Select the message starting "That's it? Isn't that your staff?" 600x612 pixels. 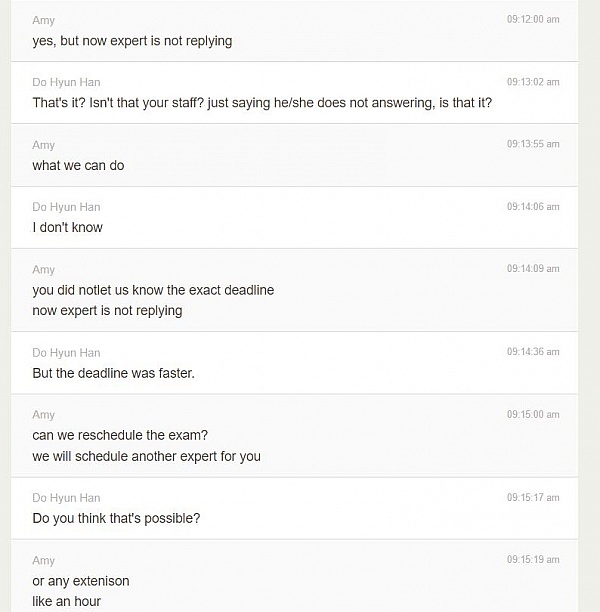coord(262,103)
